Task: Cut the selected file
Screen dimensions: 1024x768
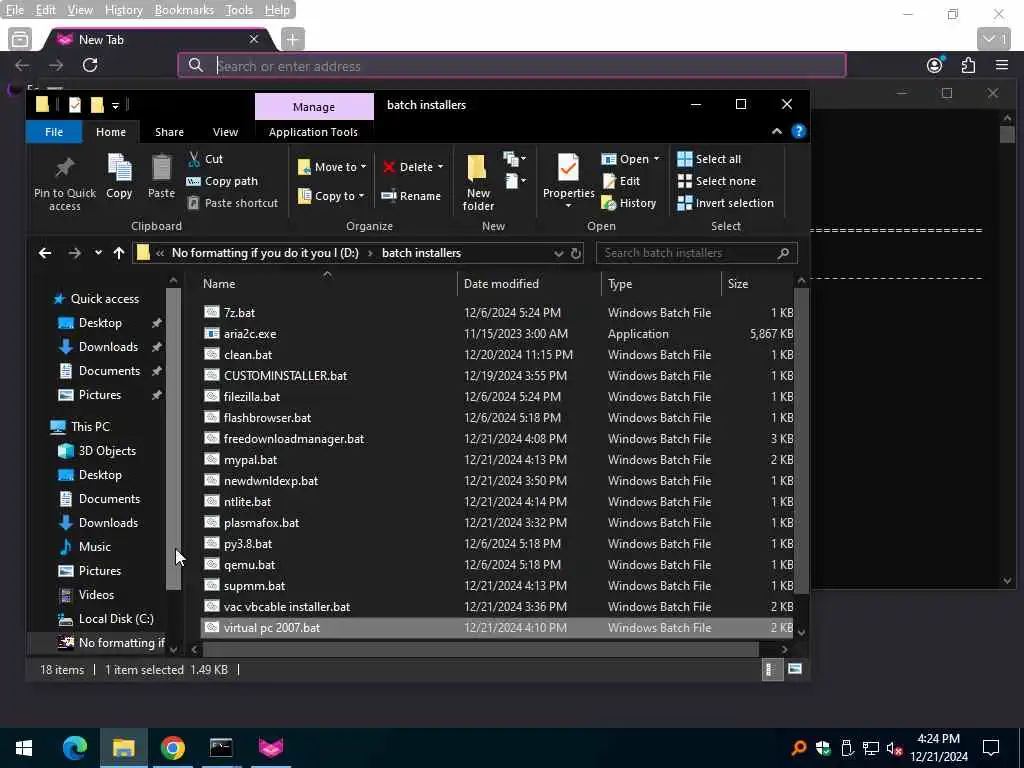Action: coord(205,159)
